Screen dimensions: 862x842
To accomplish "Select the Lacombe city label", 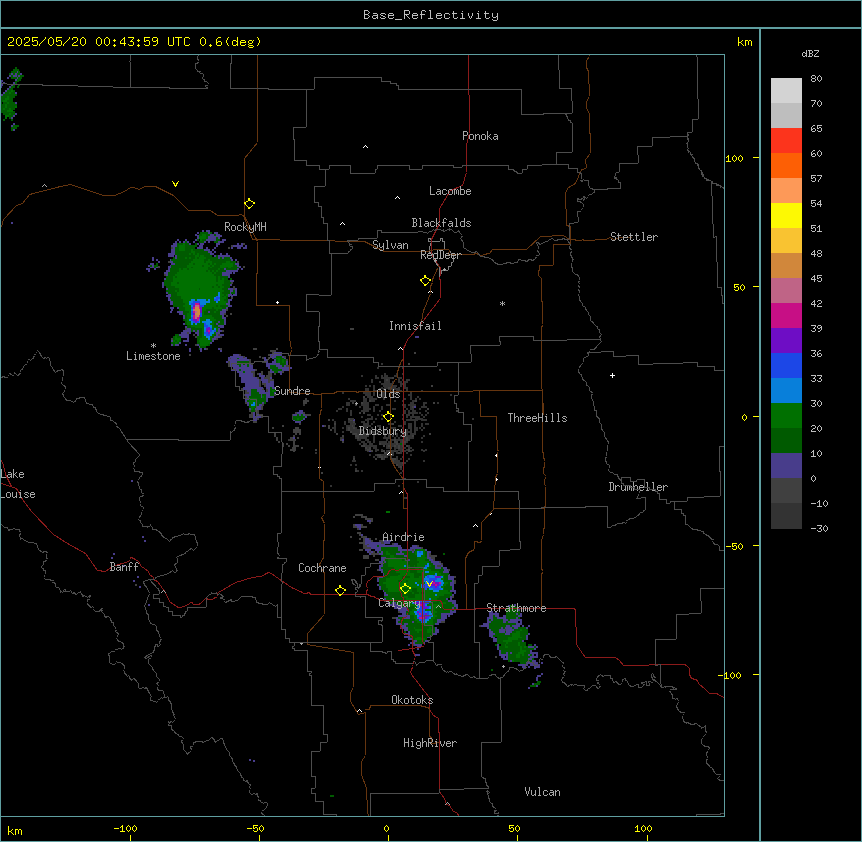I will tap(450, 191).
